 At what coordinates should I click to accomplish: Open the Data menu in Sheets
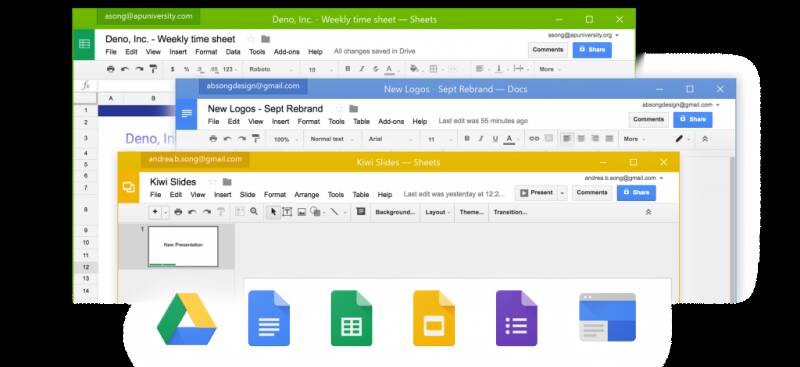pyautogui.click(x=233, y=52)
